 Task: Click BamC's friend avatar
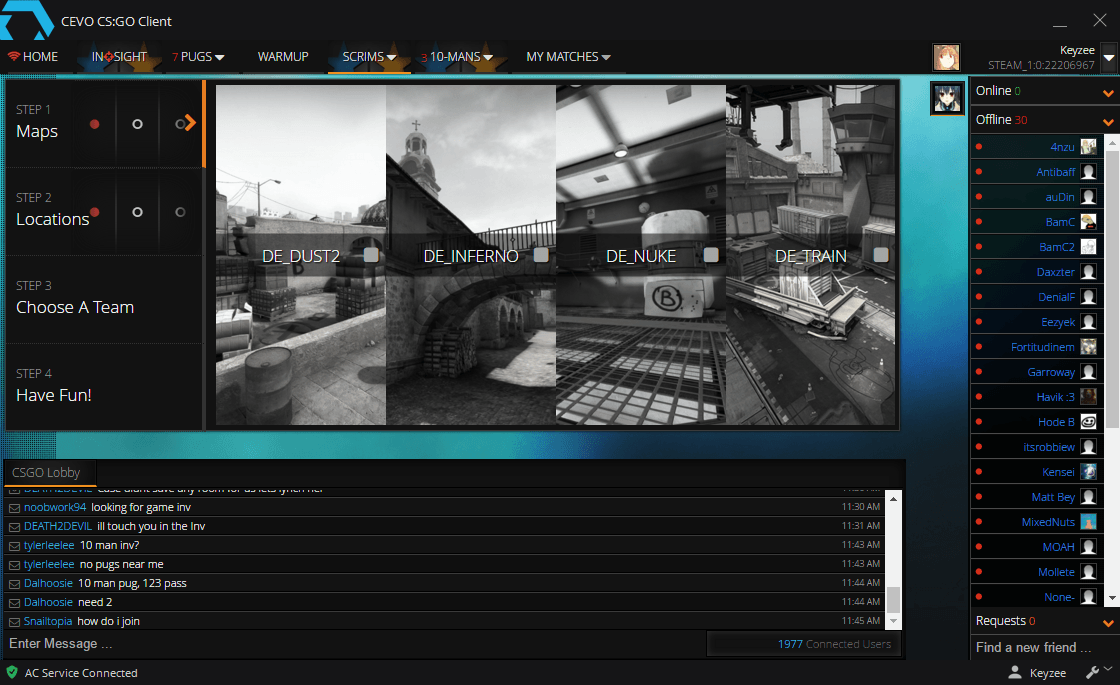(x=1088, y=221)
